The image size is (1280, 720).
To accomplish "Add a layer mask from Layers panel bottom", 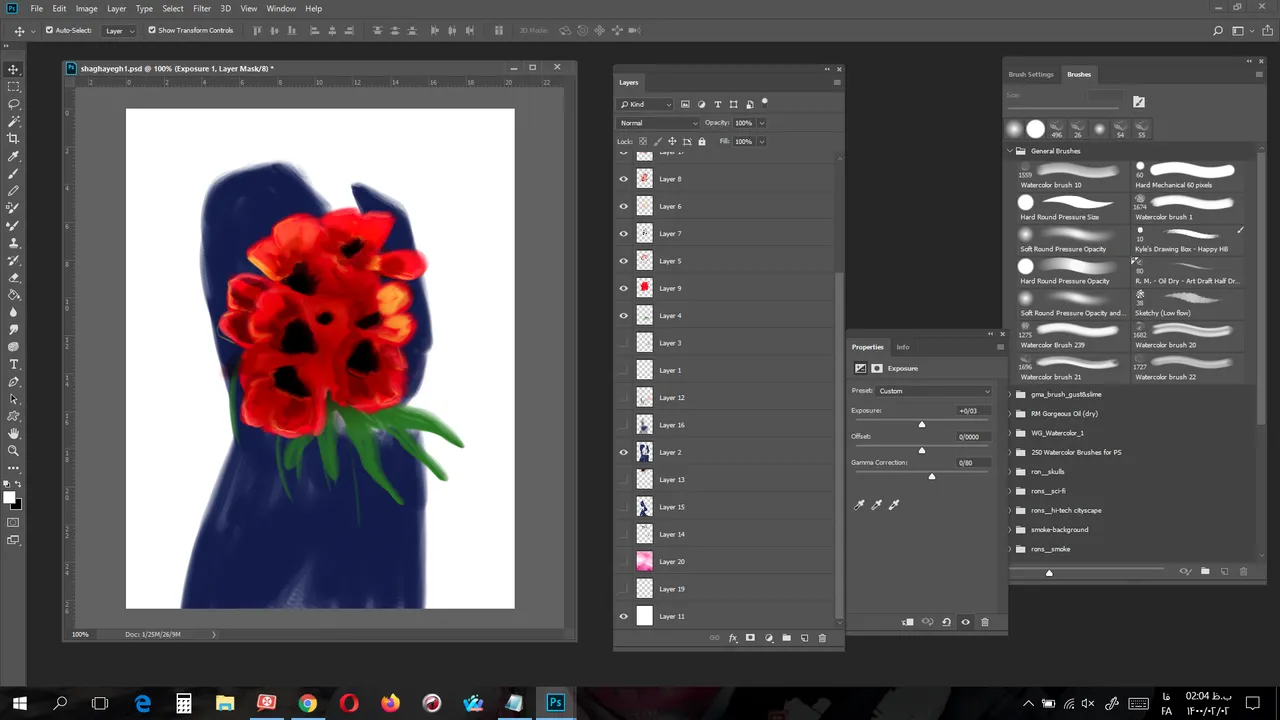I will click(x=750, y=638).
